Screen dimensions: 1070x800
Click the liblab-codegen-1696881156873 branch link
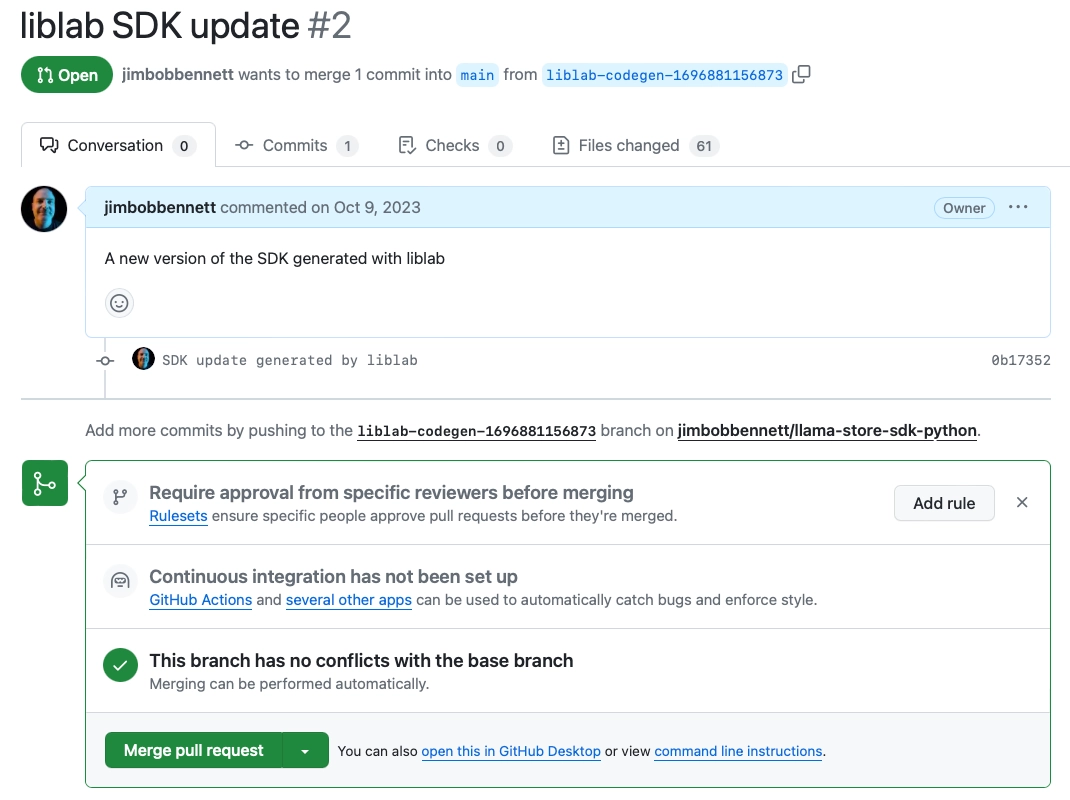(664, 74)
